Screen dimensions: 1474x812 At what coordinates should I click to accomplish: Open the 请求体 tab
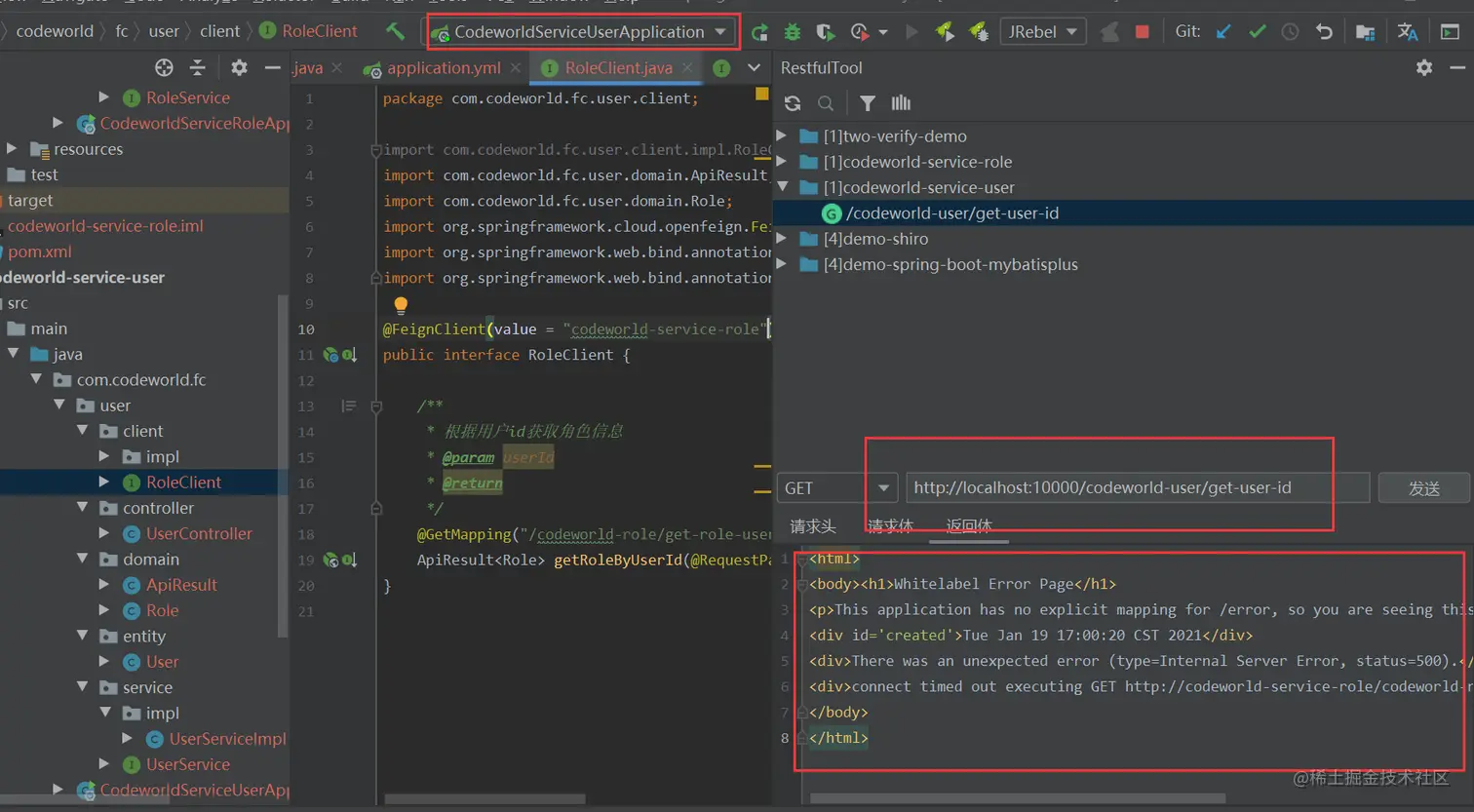890,526
